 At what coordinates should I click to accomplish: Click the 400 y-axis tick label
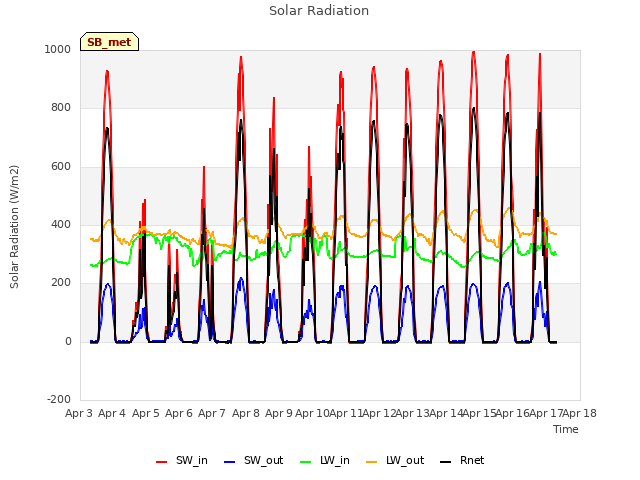click(61, 224)
